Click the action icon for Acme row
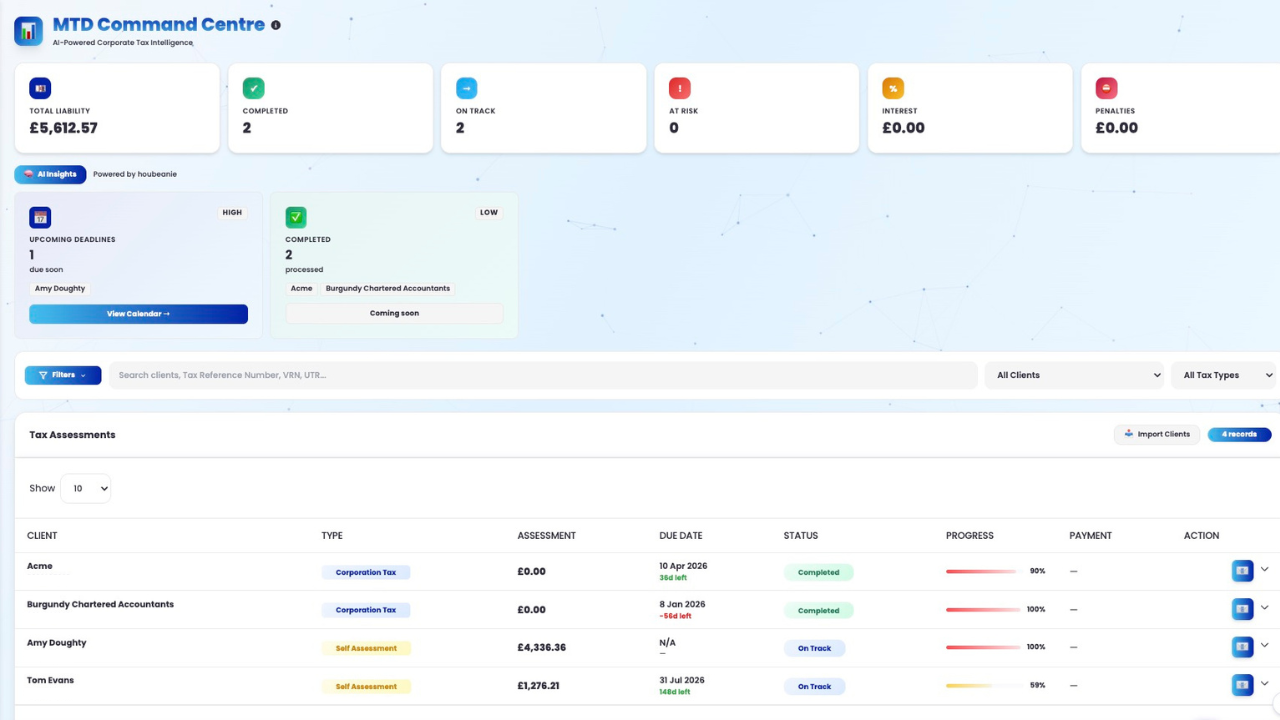 pyautogui.click(x=1242, y=570)
